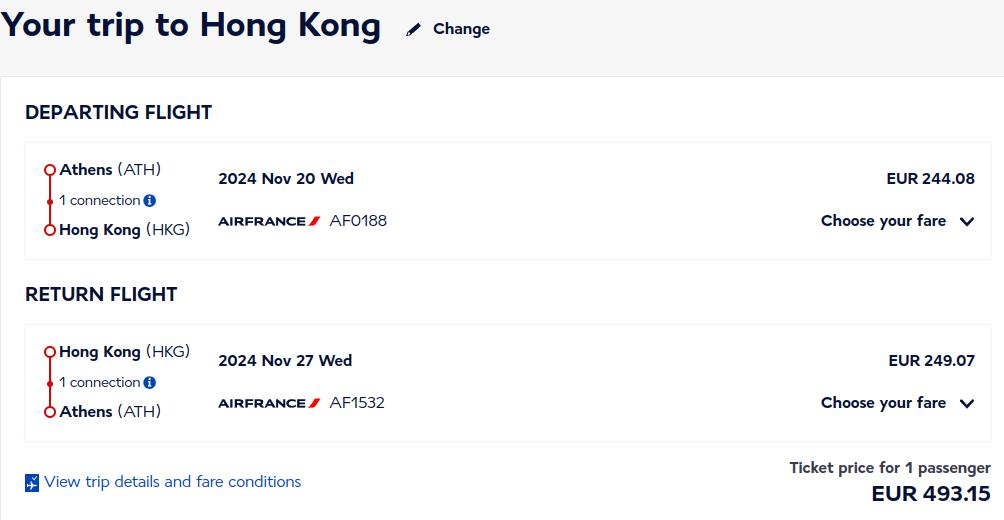Open info icon for departing flight connection
This screenshot has height=520, width=1004.
click(x=150, y=200)
